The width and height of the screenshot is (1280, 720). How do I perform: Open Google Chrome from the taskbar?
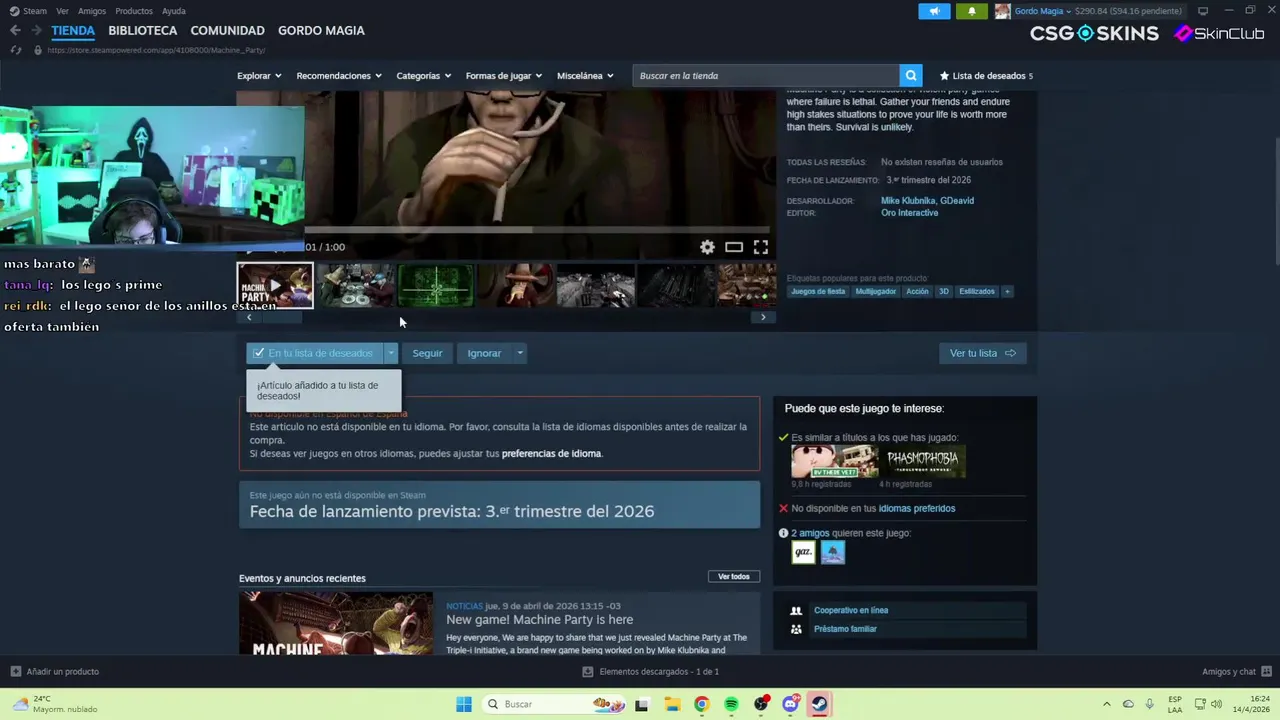[702, 704]
